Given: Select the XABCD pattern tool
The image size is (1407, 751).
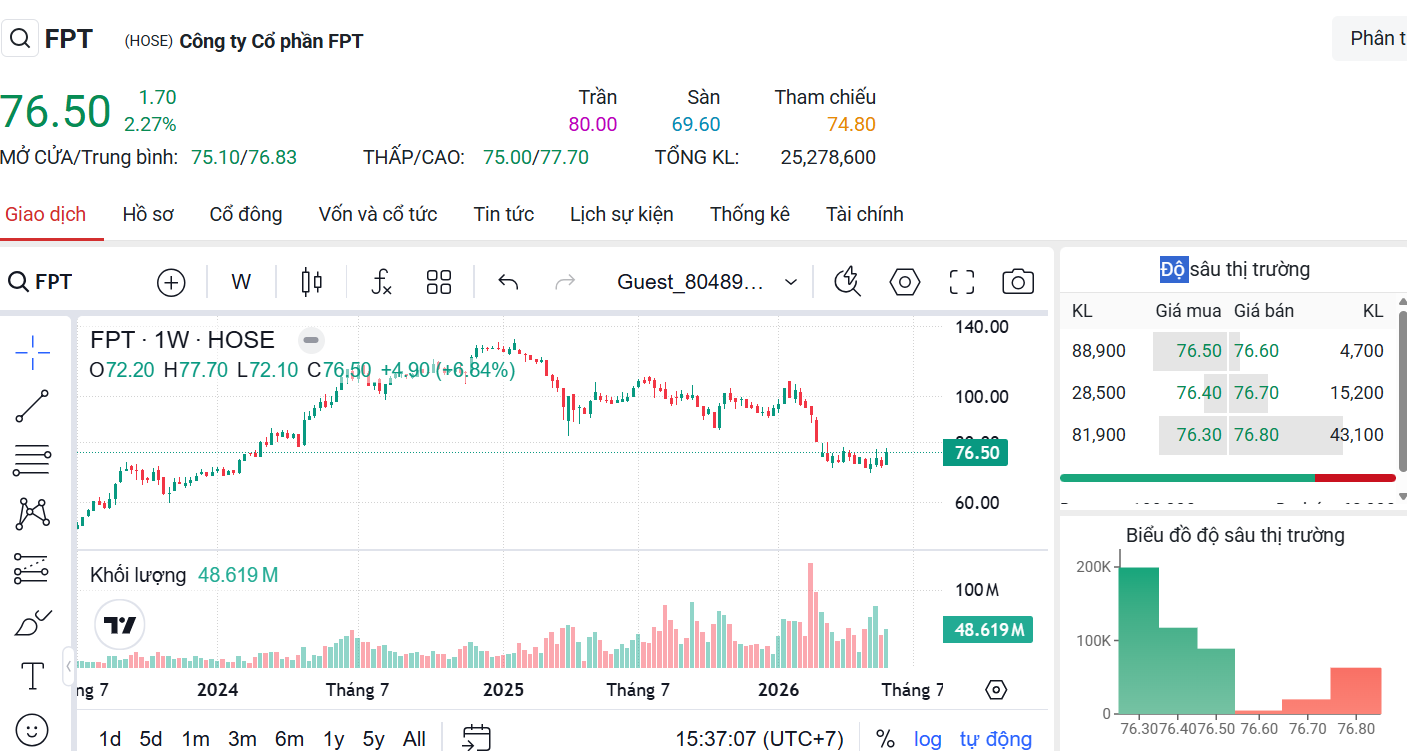Looking at the screenshot, I should (x=33, y=514).
